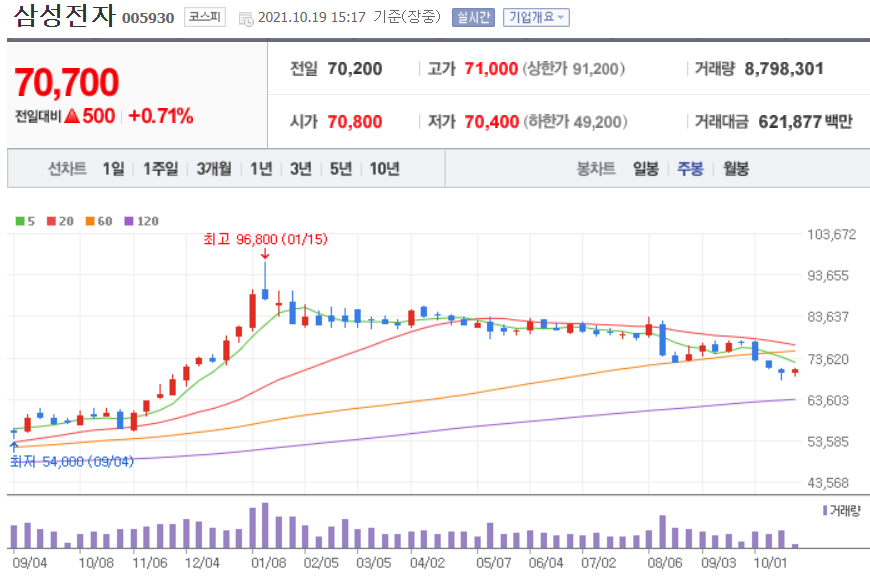Click the 최고 96,800 (01/15) high marker

265,239
